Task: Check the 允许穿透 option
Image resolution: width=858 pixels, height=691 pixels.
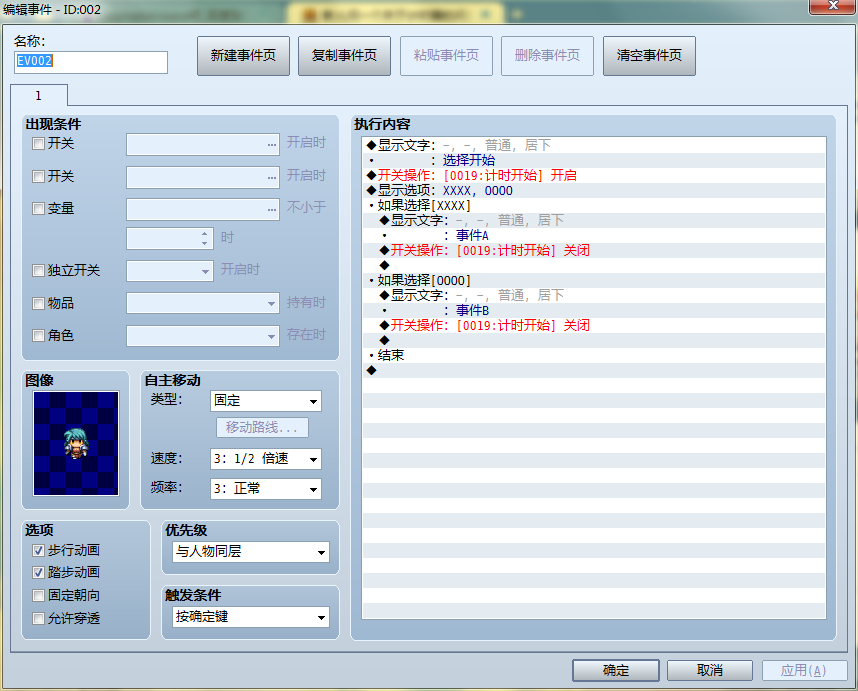Action: [x=38, y=618]
